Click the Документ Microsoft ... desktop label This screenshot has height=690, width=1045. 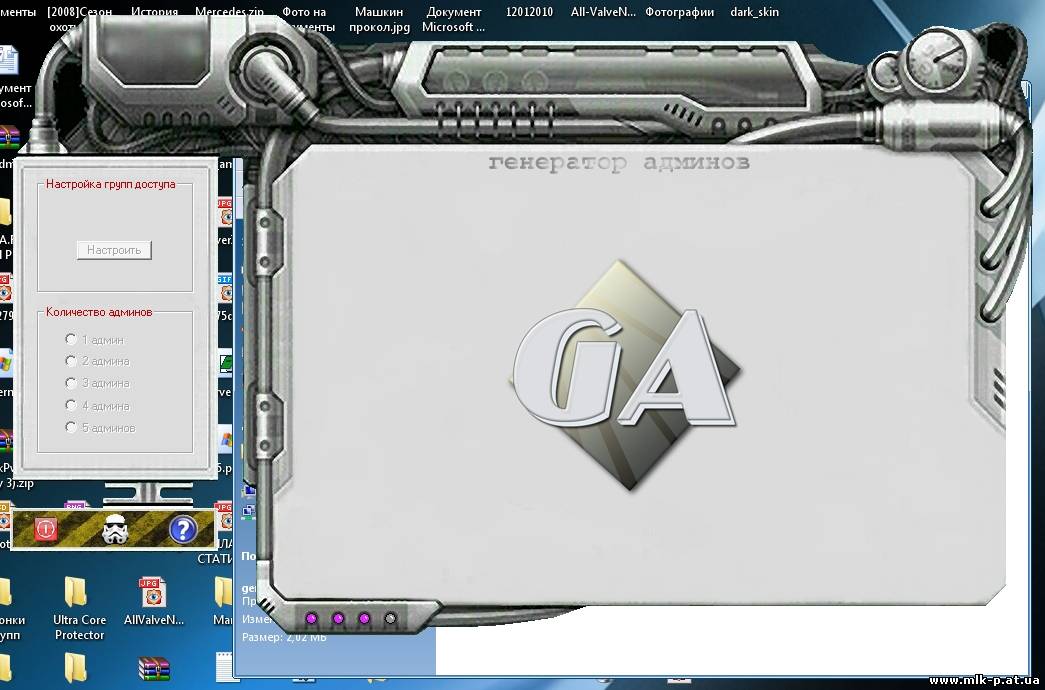click(x=453, y=19)
